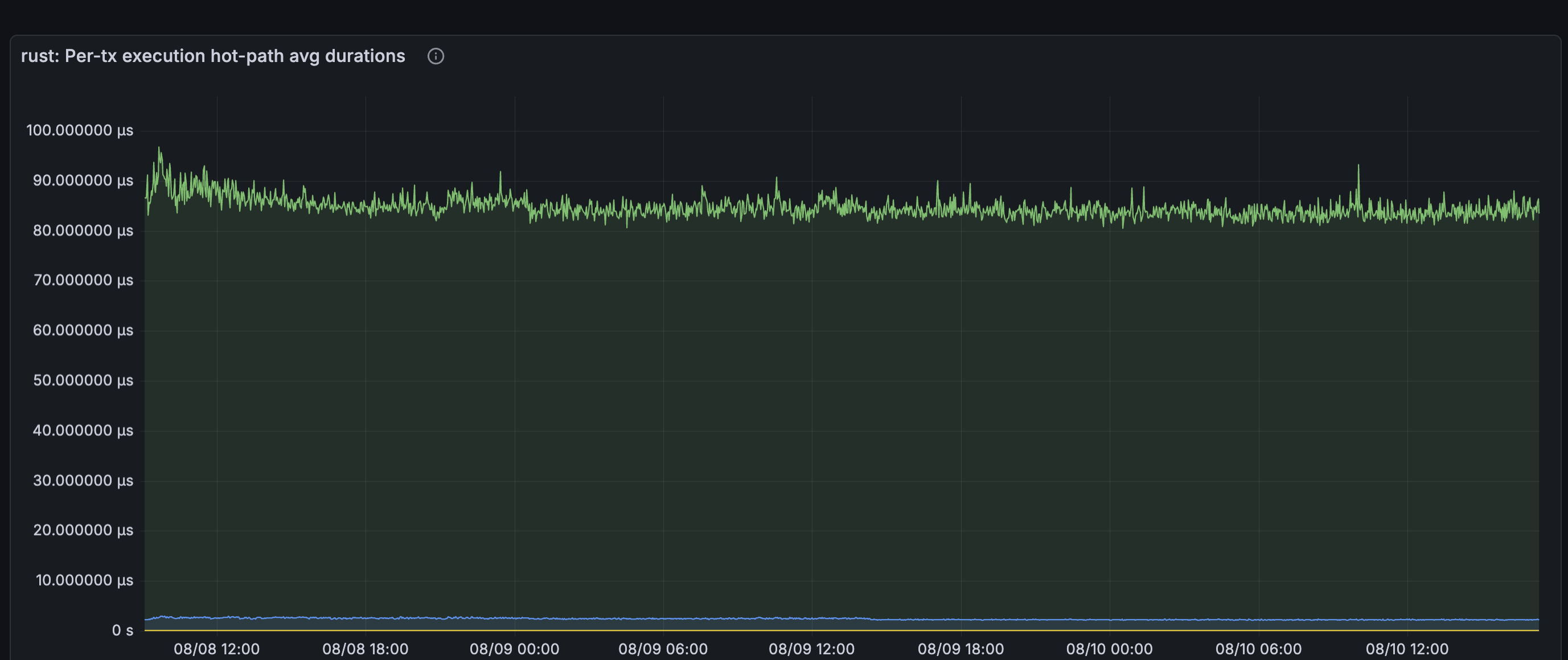
Task: Click the '20.000000 µs' y-axis label
Action: click(83, 530)
